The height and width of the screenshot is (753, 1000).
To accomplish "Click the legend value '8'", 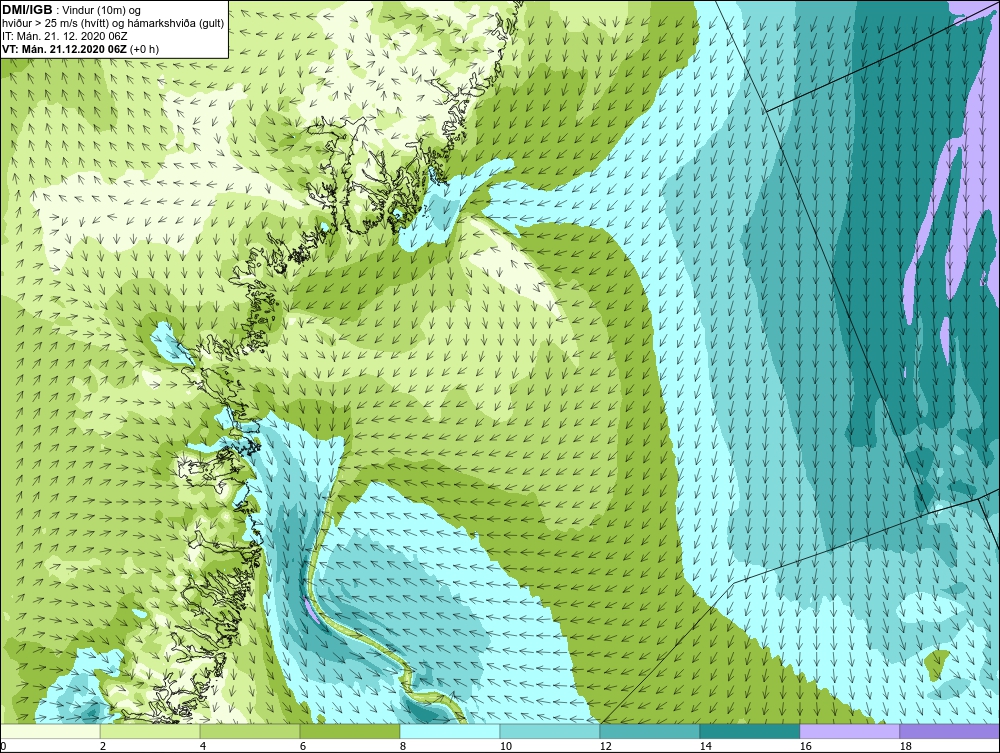I will (402, 746).
